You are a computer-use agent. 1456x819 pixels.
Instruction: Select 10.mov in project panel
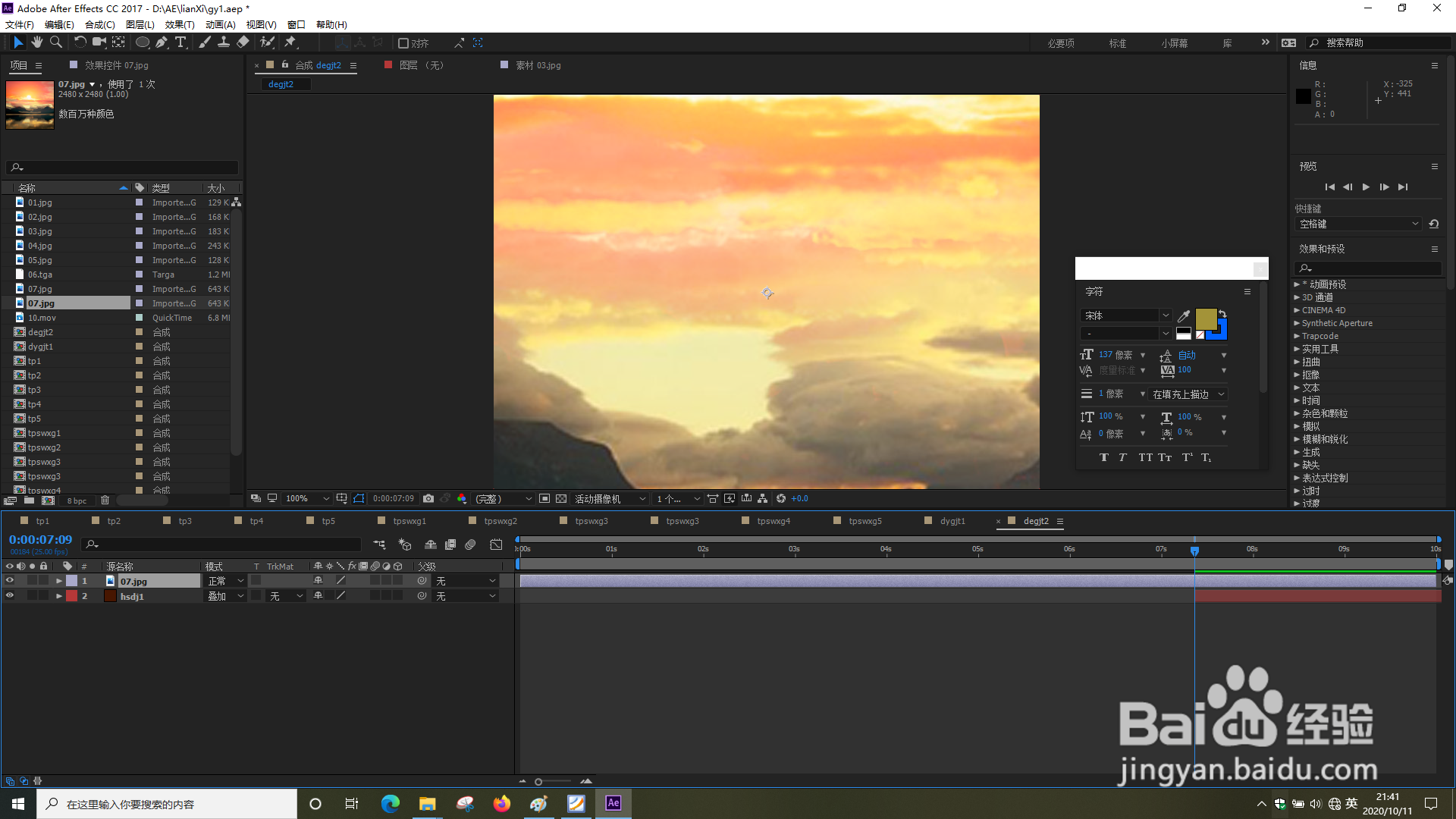click(x=42, y=318)
